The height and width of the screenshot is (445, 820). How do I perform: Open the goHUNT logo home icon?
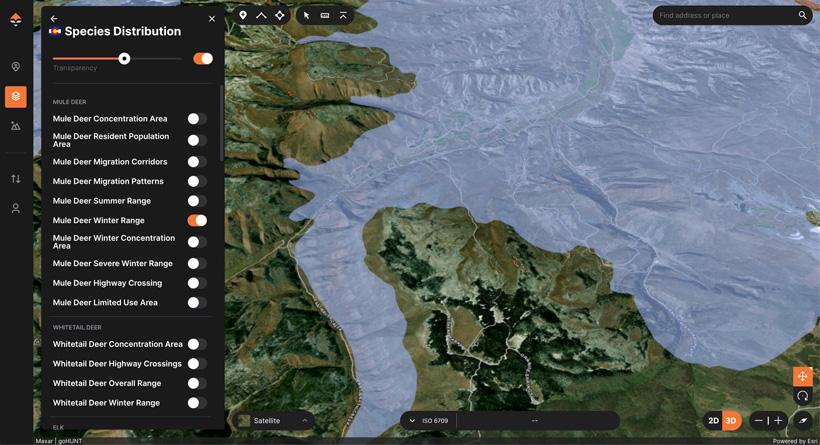[16, 20]
